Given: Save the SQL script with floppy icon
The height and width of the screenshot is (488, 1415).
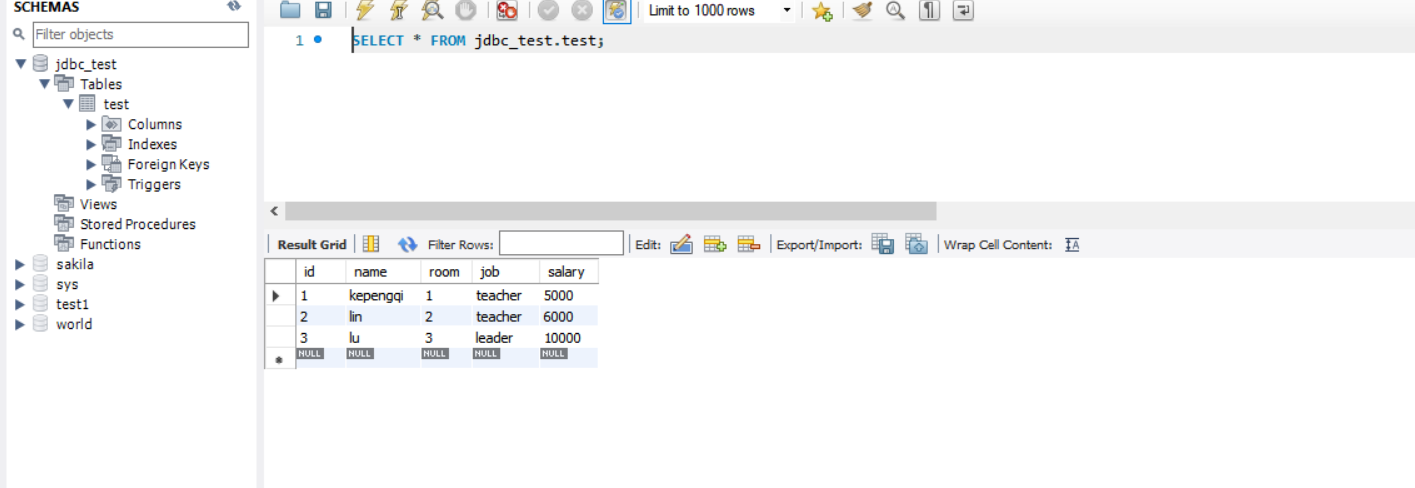Looking at the screenshot, I should click(323, 11).
